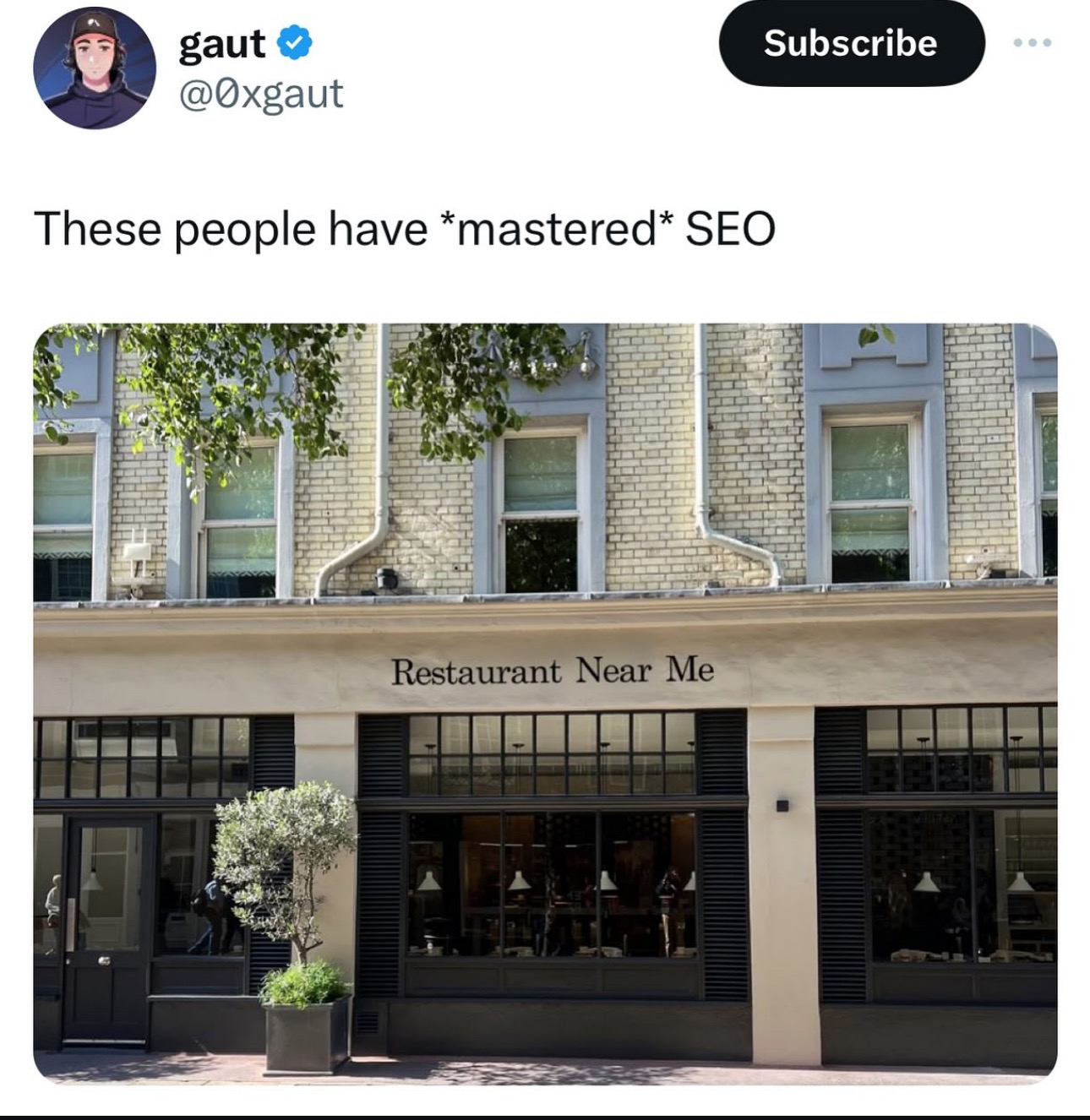Click the small wall light on cream pillar
Screen dimensions: 1090x1120
782,805
